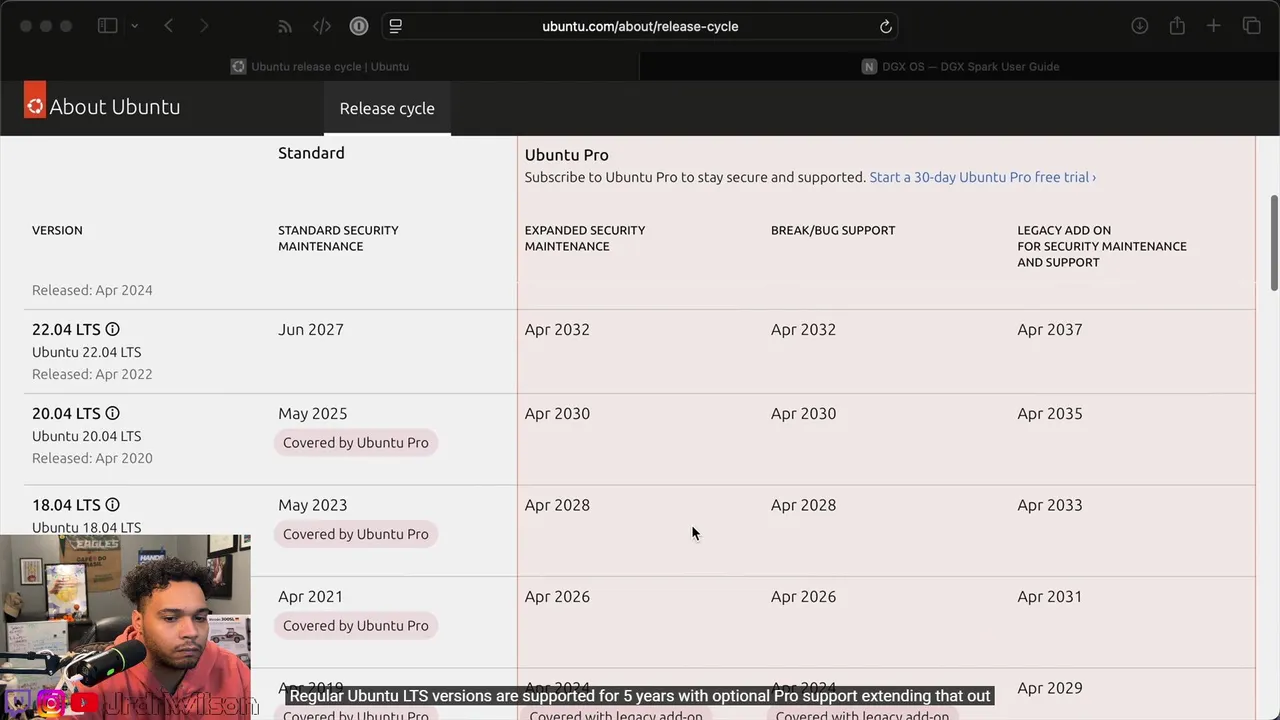Image resolution: width=1280 pixels, height=720 pixels.
Task: Reload the Ubuntu release cycle page
Action: (885, 27)
